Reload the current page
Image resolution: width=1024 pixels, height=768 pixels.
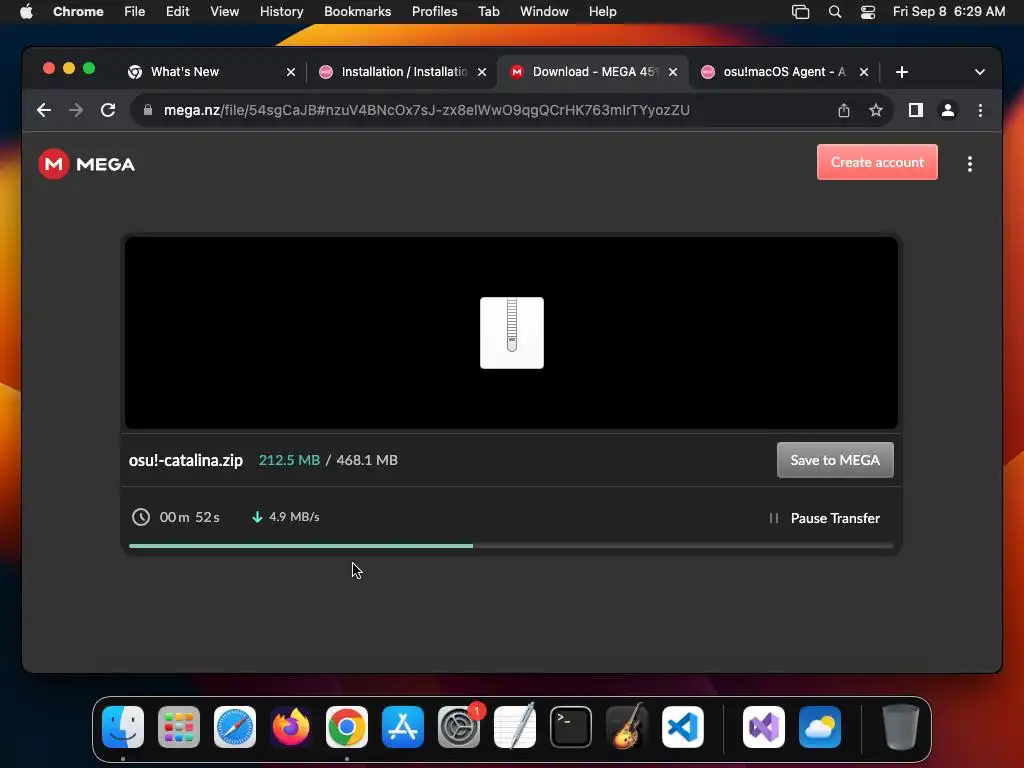click(108, 110)
